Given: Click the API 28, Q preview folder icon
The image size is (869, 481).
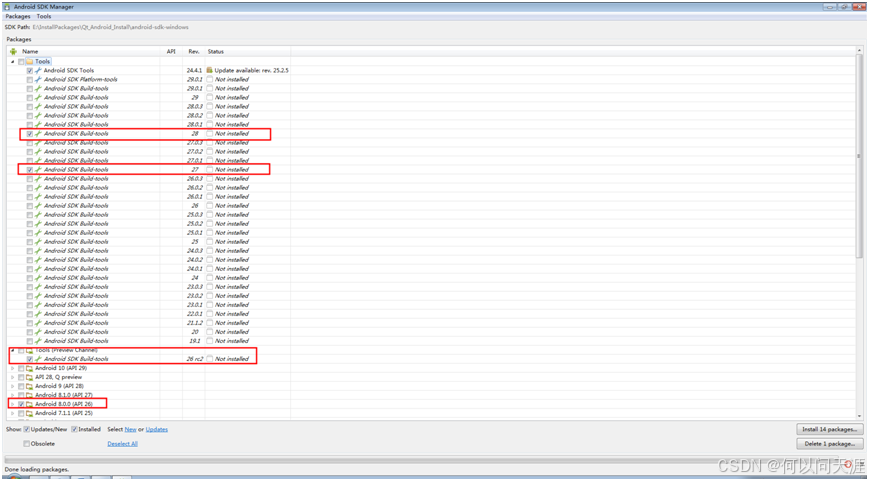Looking at the screenshot, I should pyautogui.click(x=29, y=377).
